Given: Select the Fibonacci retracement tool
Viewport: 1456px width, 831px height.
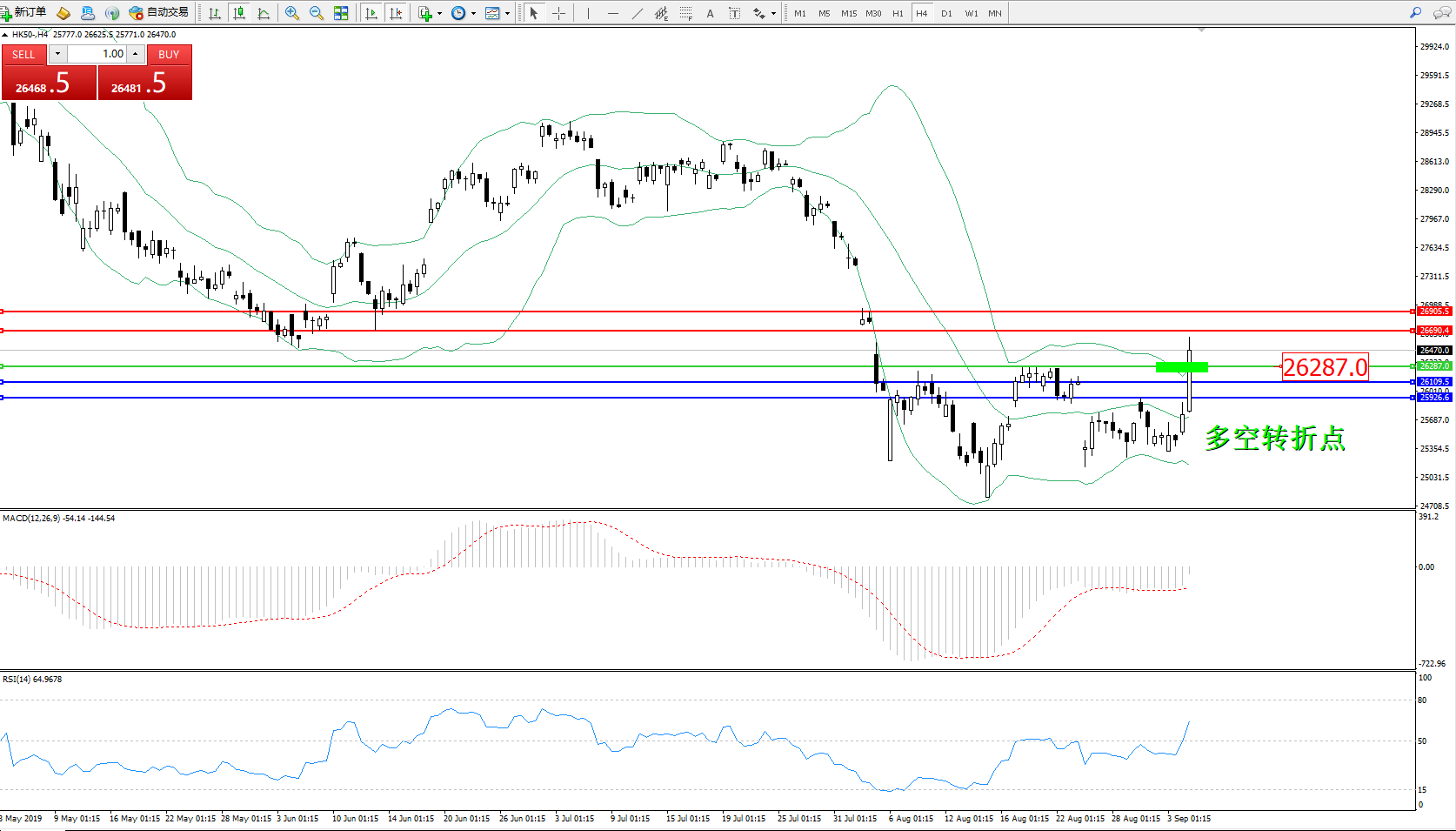Looking at the screenshot, I should tap(686, 13).
